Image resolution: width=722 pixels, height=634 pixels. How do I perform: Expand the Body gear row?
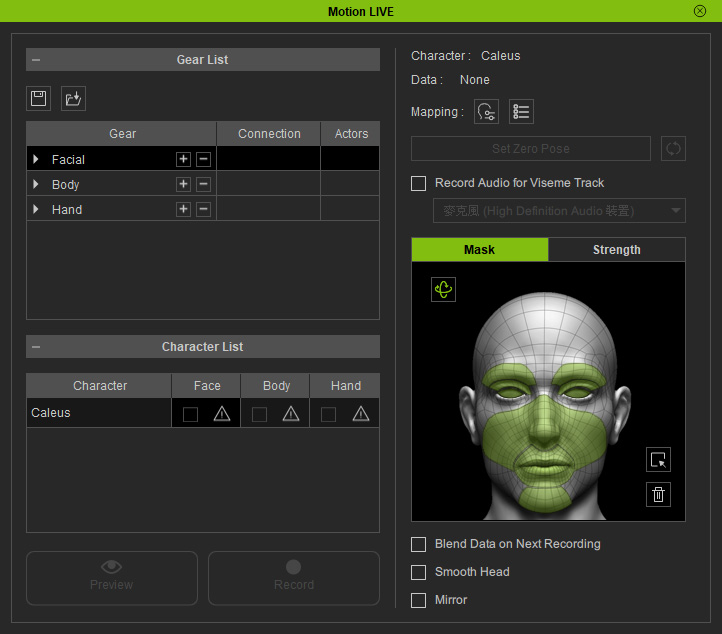pyautogui.click(x=36, y=184)
